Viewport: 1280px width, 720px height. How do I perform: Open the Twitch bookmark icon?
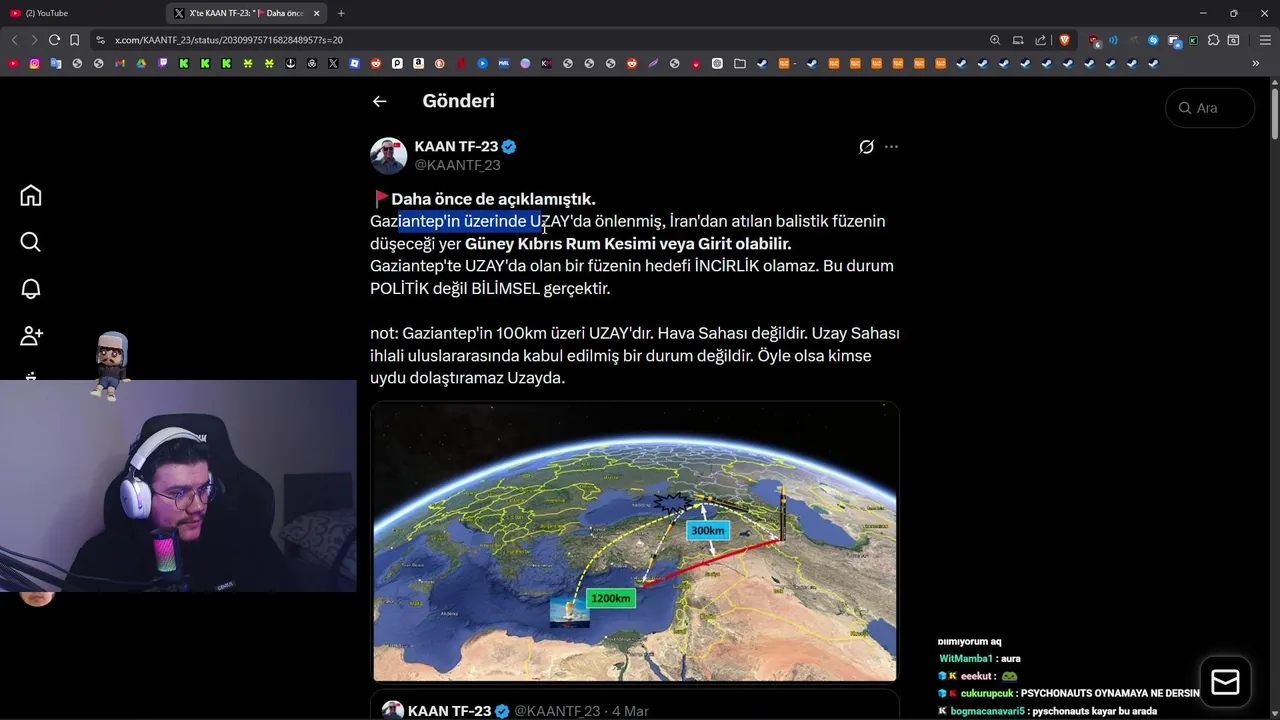(163, 63)
